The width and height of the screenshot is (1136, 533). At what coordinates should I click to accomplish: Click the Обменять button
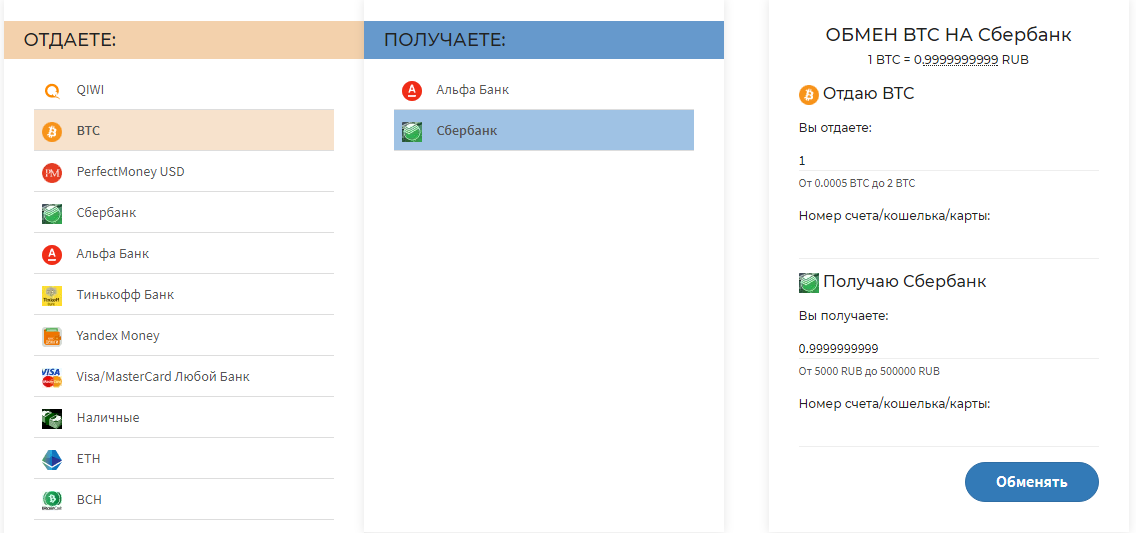(1032, 482)
